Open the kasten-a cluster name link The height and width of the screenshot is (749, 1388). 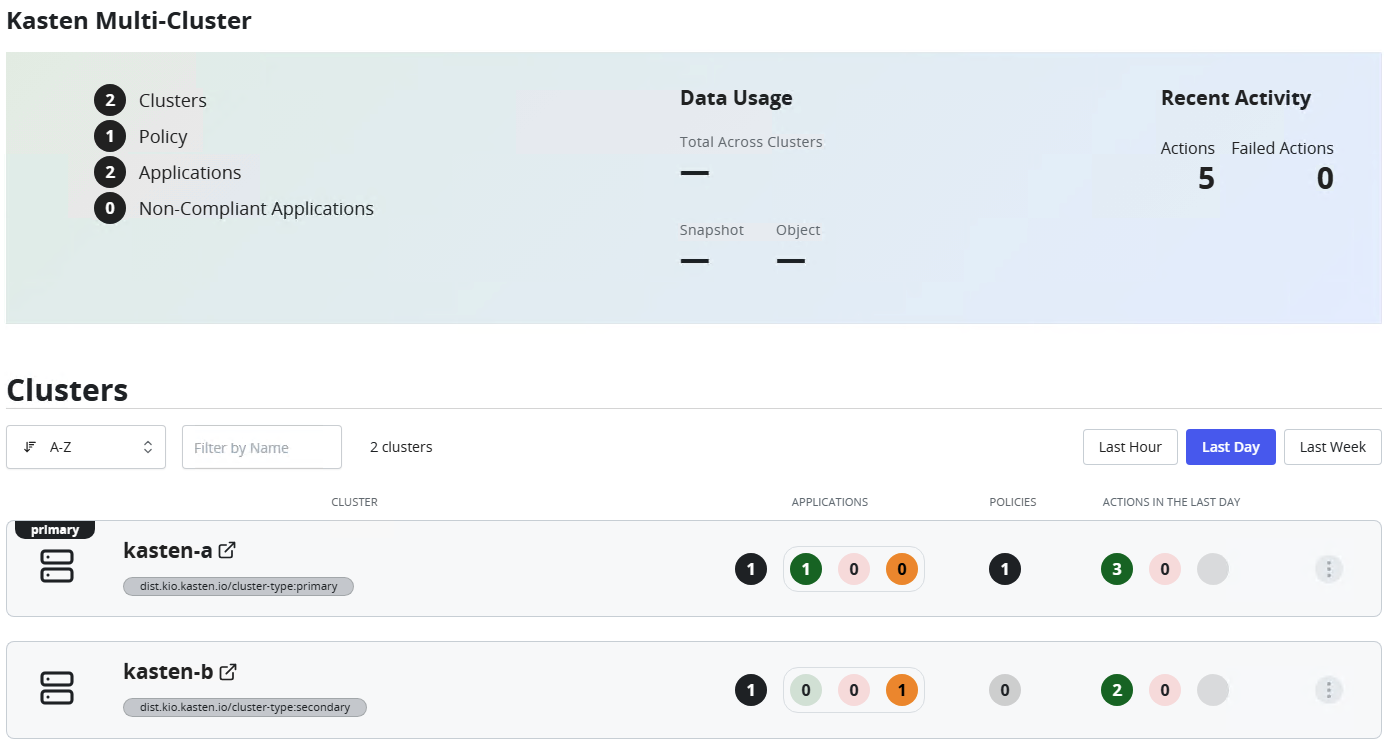click(167, 550)
